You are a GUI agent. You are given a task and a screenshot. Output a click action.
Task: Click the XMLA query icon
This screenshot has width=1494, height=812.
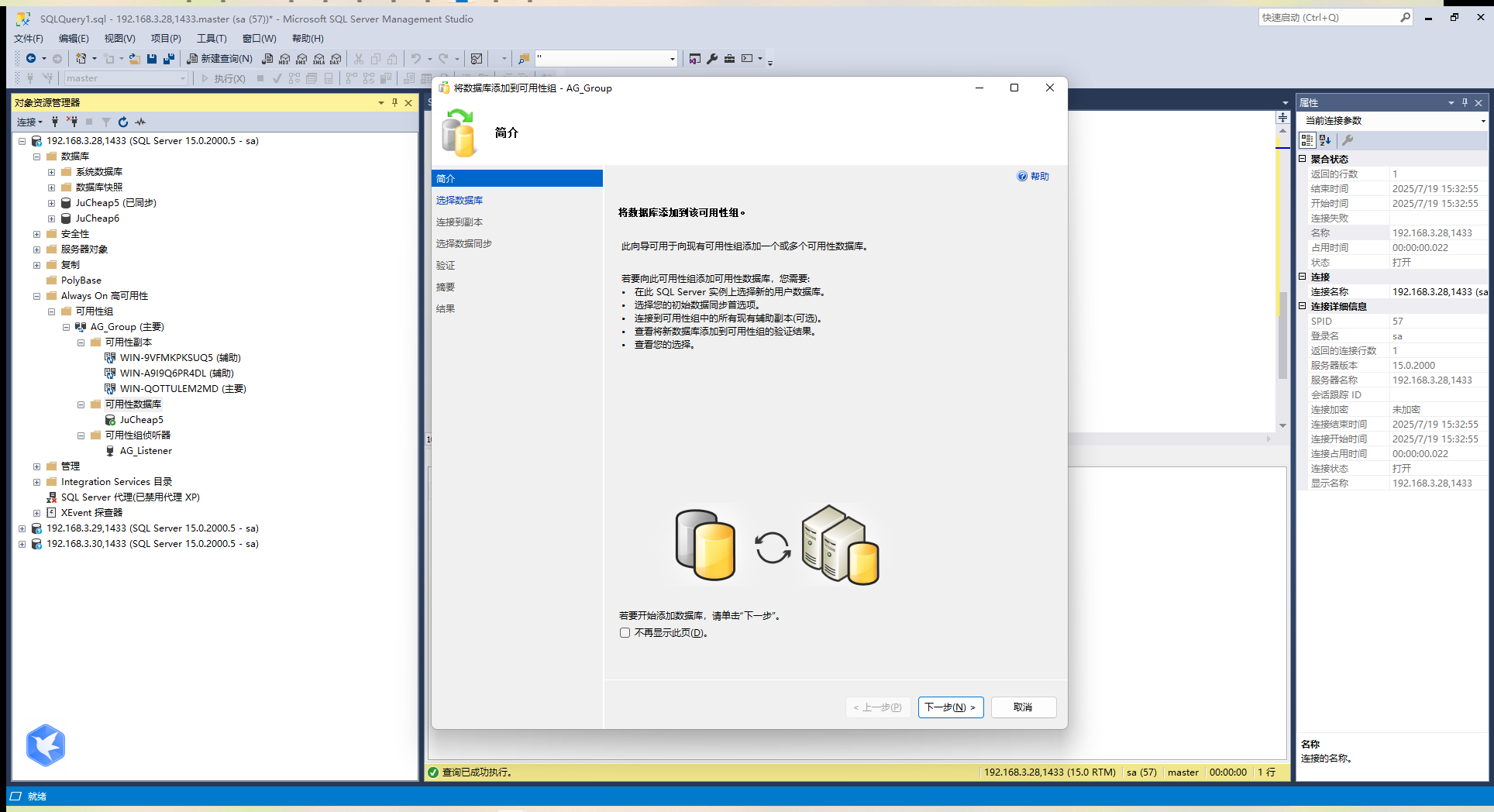pyautogui.click(x=318, y=59)
